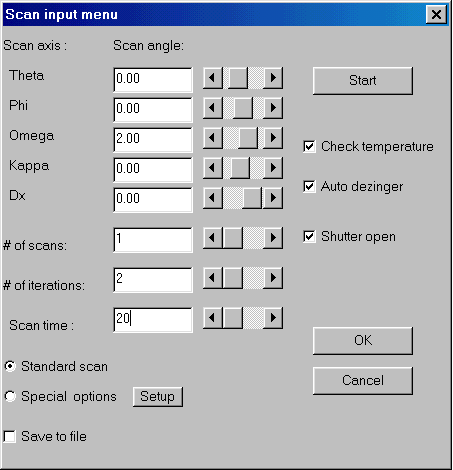Click the Theta scrollbar right arrow
Viewport: 453px width, 470px height.
(273, 78)
